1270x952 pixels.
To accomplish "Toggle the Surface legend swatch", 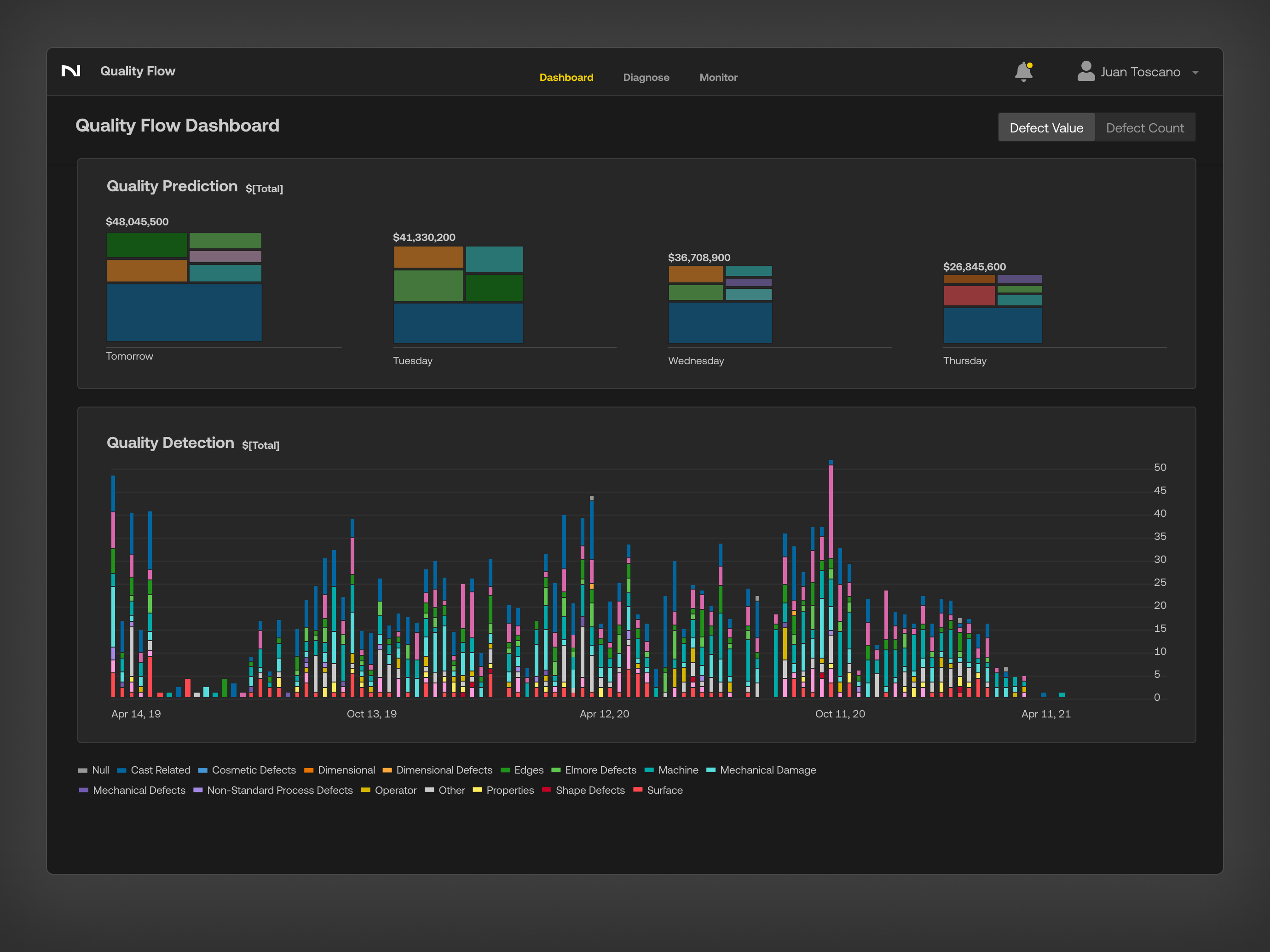I will point(637,790).
